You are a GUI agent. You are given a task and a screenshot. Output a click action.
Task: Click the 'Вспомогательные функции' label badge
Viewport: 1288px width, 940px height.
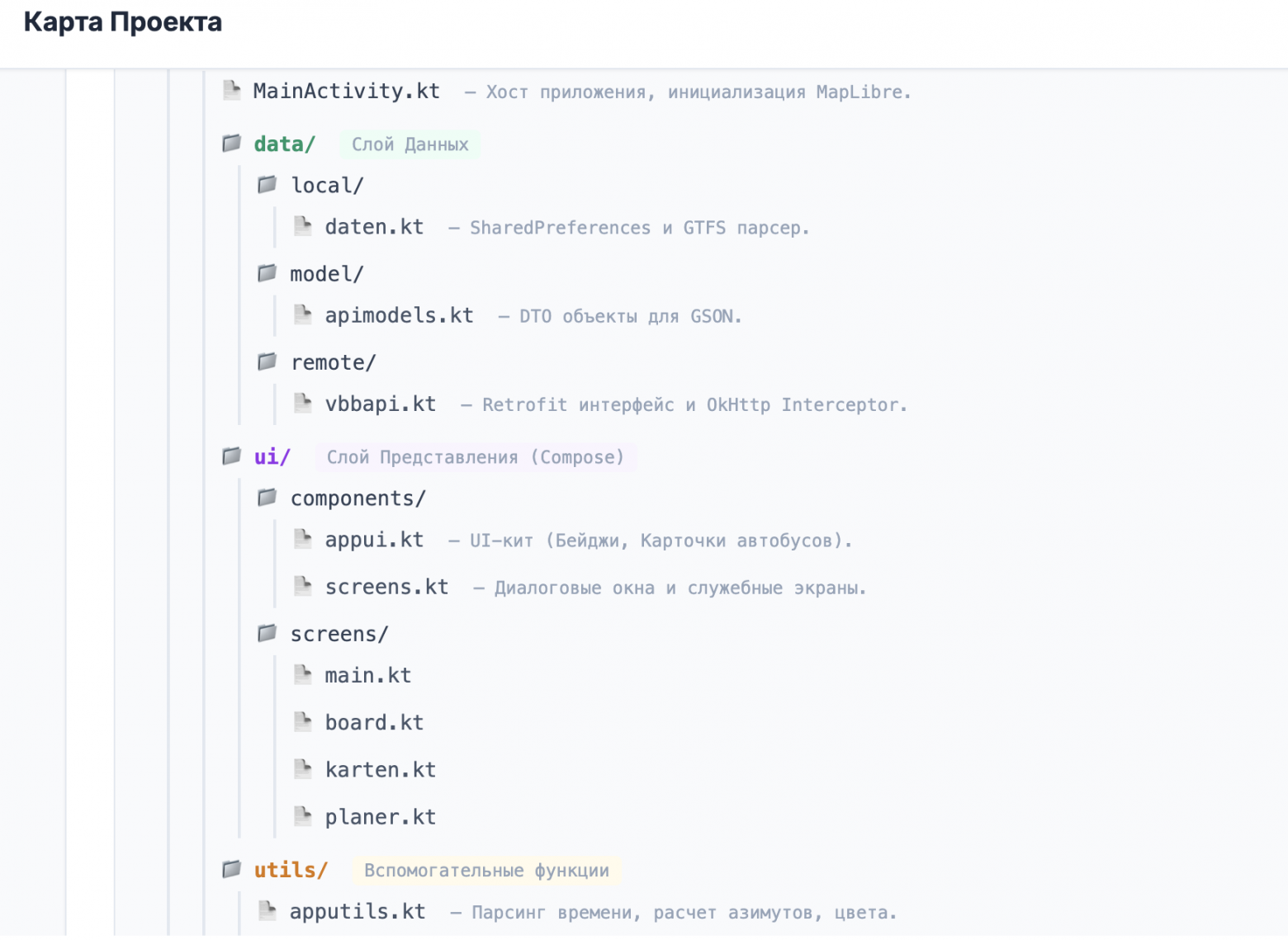486,871
